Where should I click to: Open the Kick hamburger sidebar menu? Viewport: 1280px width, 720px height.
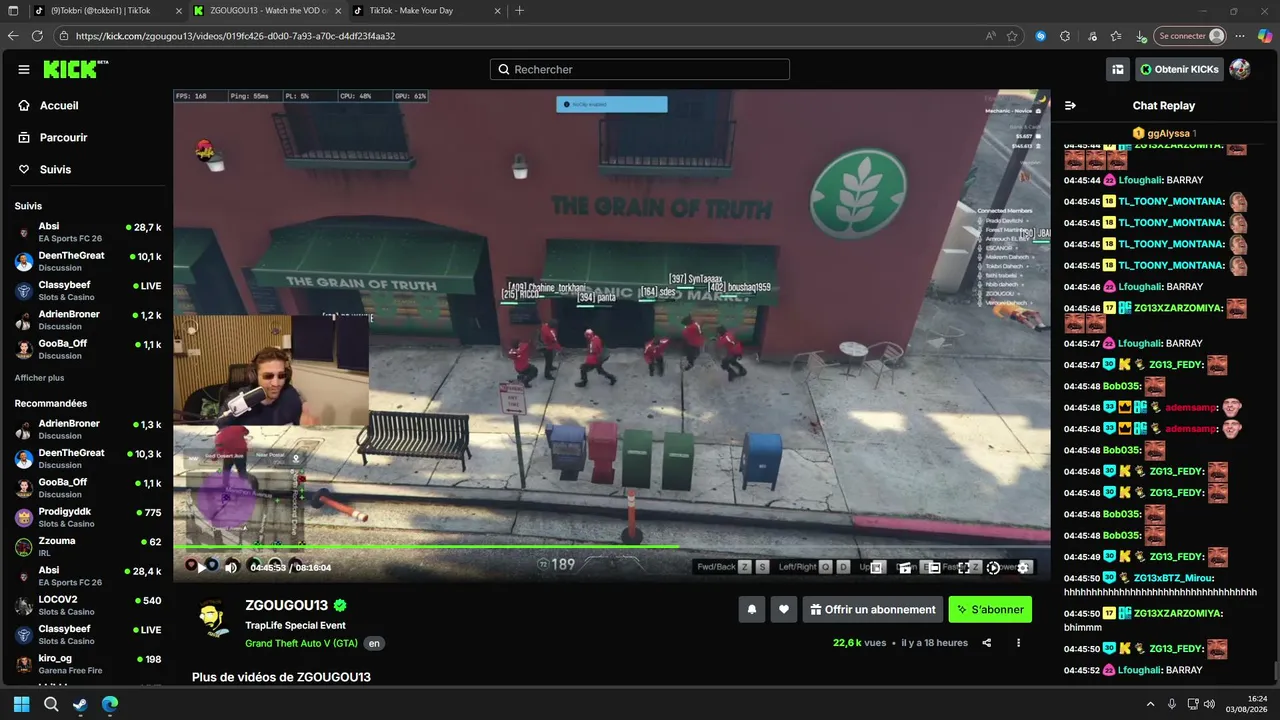(x=24, y=69)
